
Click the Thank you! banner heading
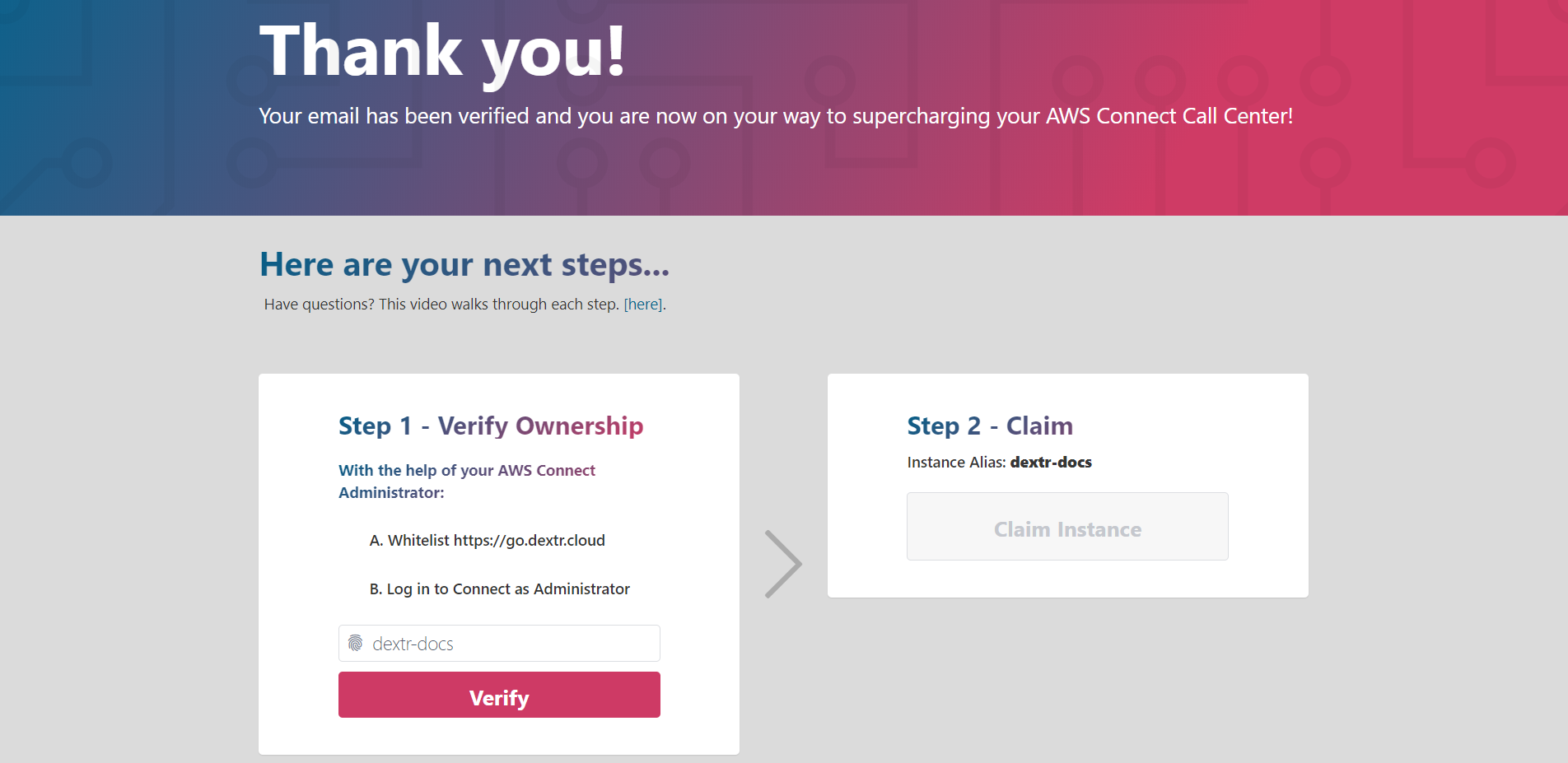pyautogui.click(x=443, y=51)
